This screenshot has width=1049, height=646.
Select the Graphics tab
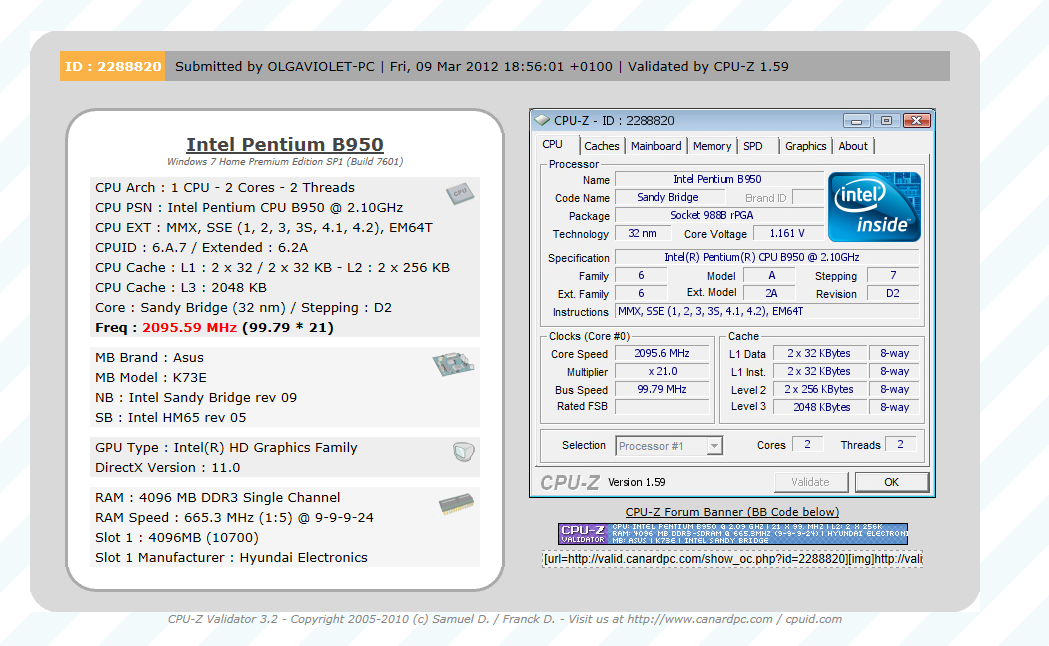805,146
